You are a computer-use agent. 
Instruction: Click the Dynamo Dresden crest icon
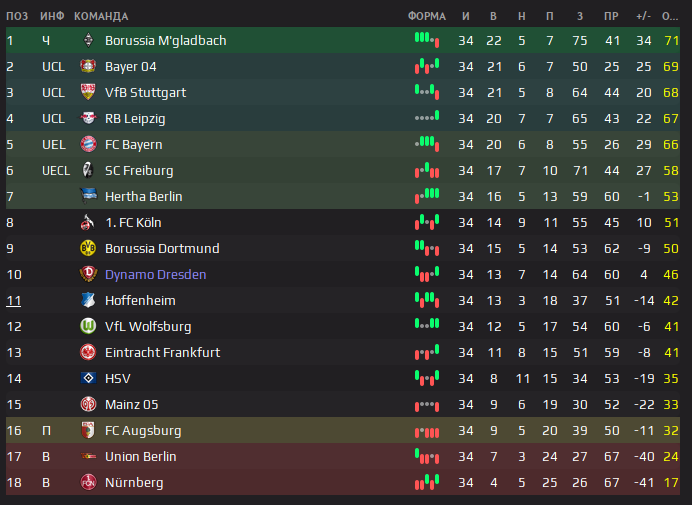[88, 274]
